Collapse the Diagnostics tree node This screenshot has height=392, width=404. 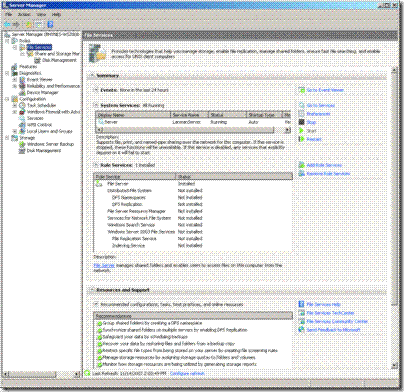7,73
